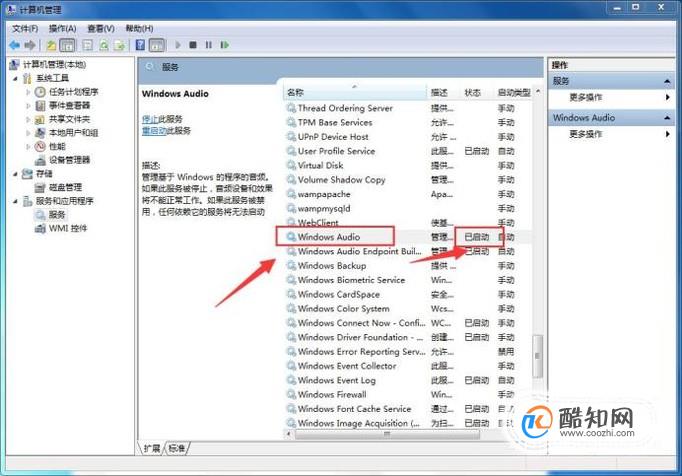The width and height of the screenshot is (682, 476).
Task: Open the 文件(F) menu
Action: tap(25, 28)
